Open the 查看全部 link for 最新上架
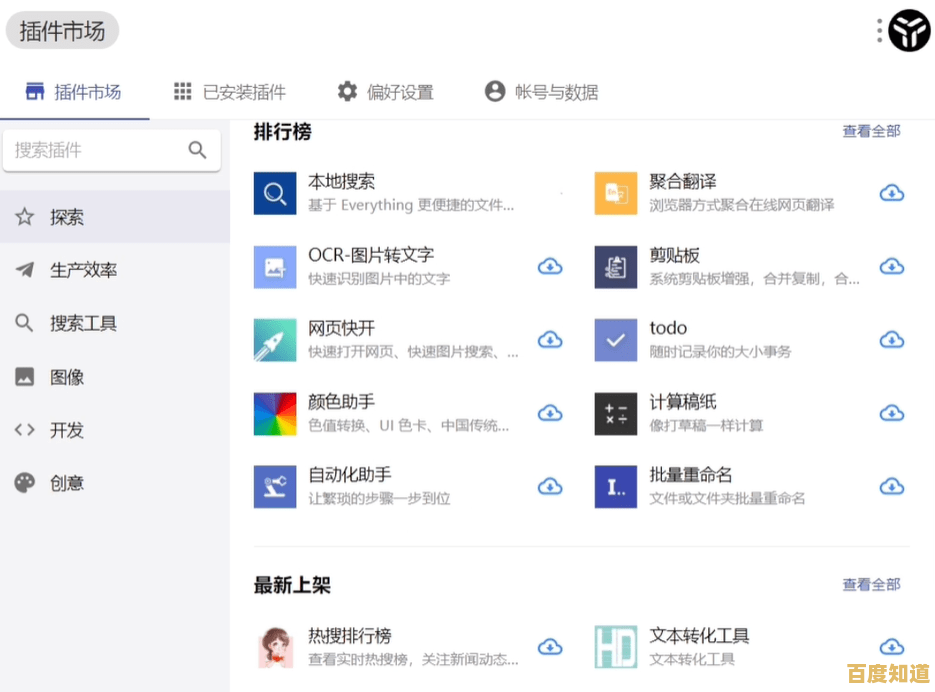The image size is (935, 692). [870, 585]
